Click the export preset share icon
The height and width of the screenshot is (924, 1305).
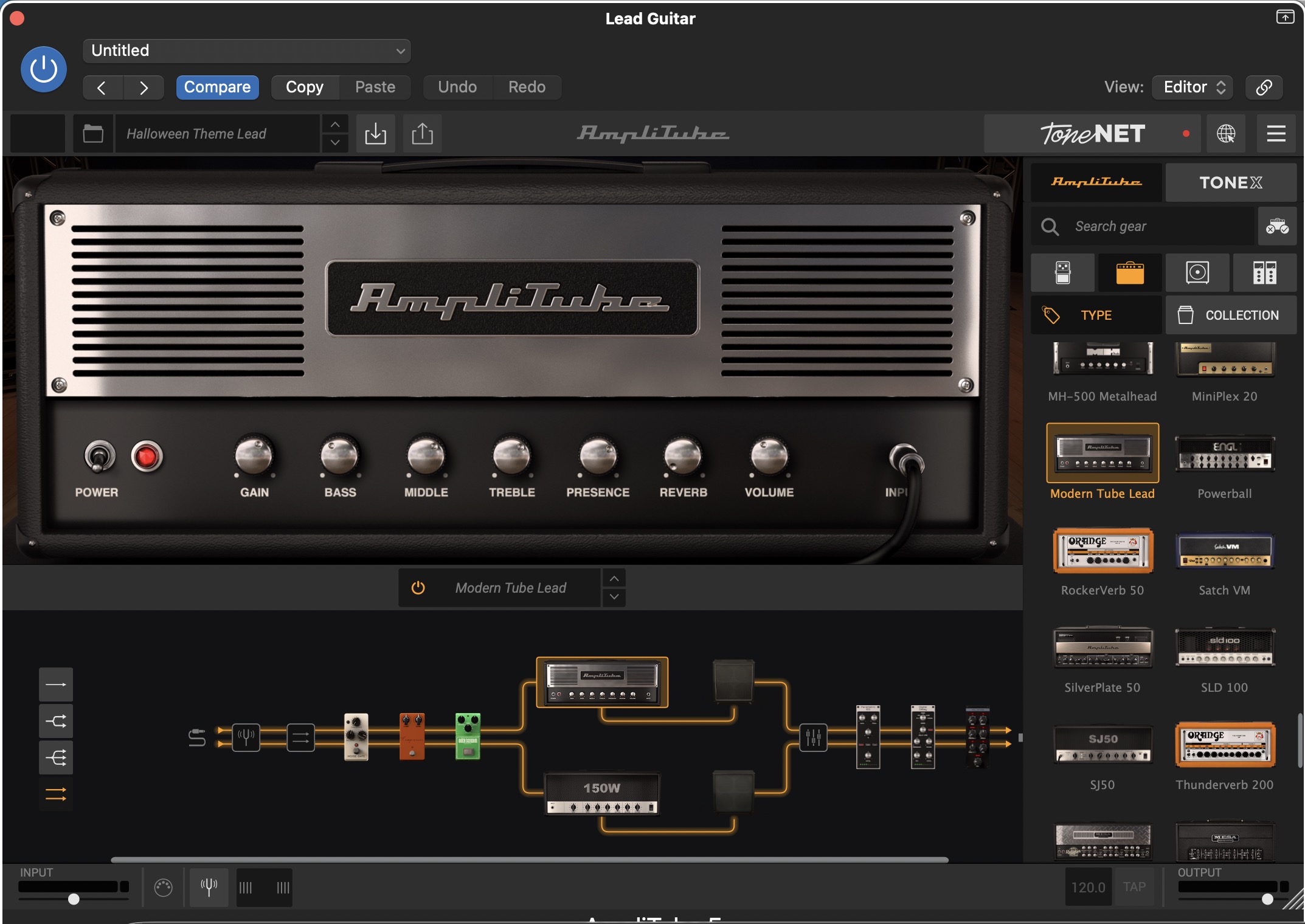422,133
